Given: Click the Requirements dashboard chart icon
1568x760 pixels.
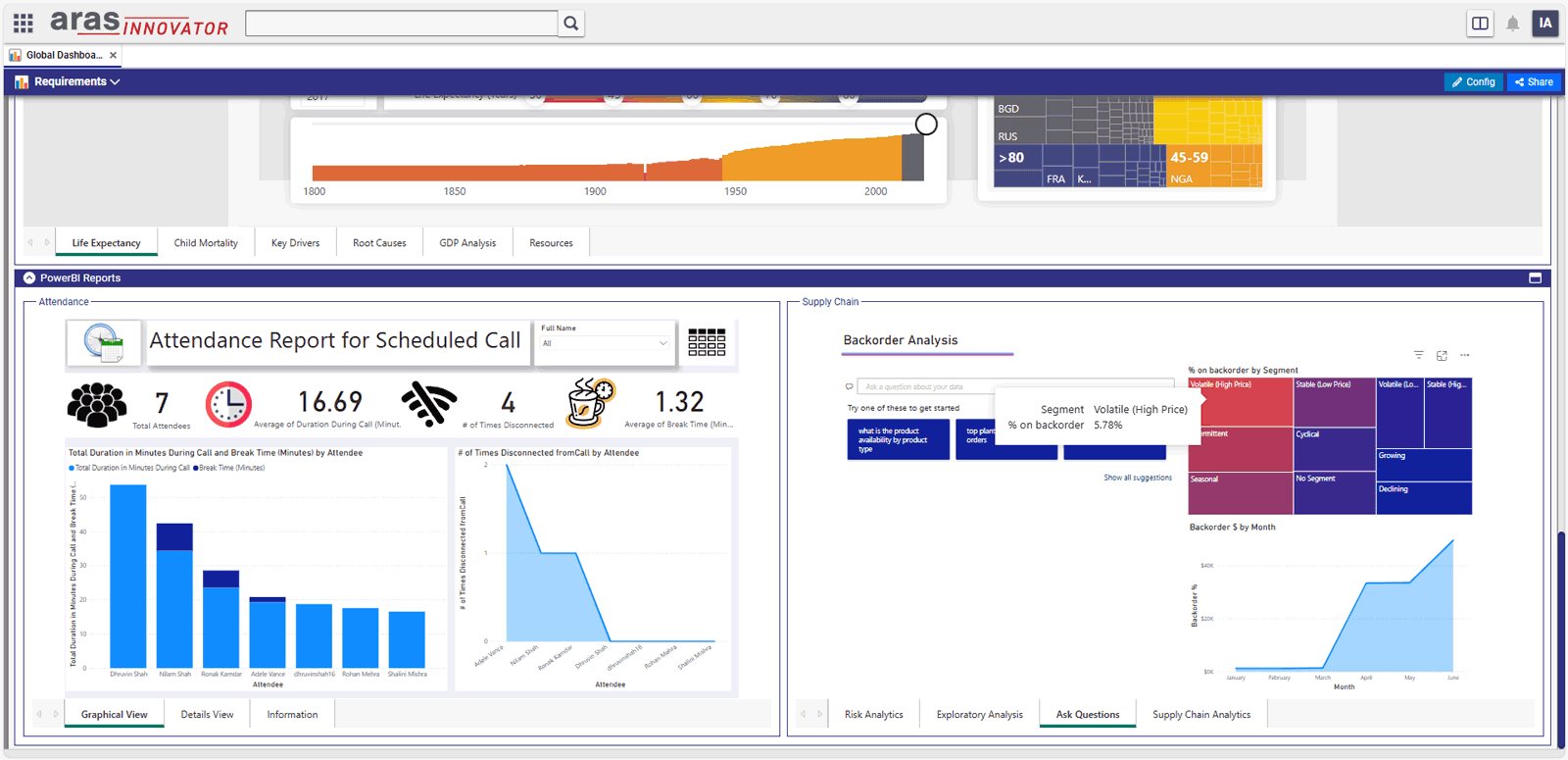Looking at the screenshot, I should (x=22, y=82).
